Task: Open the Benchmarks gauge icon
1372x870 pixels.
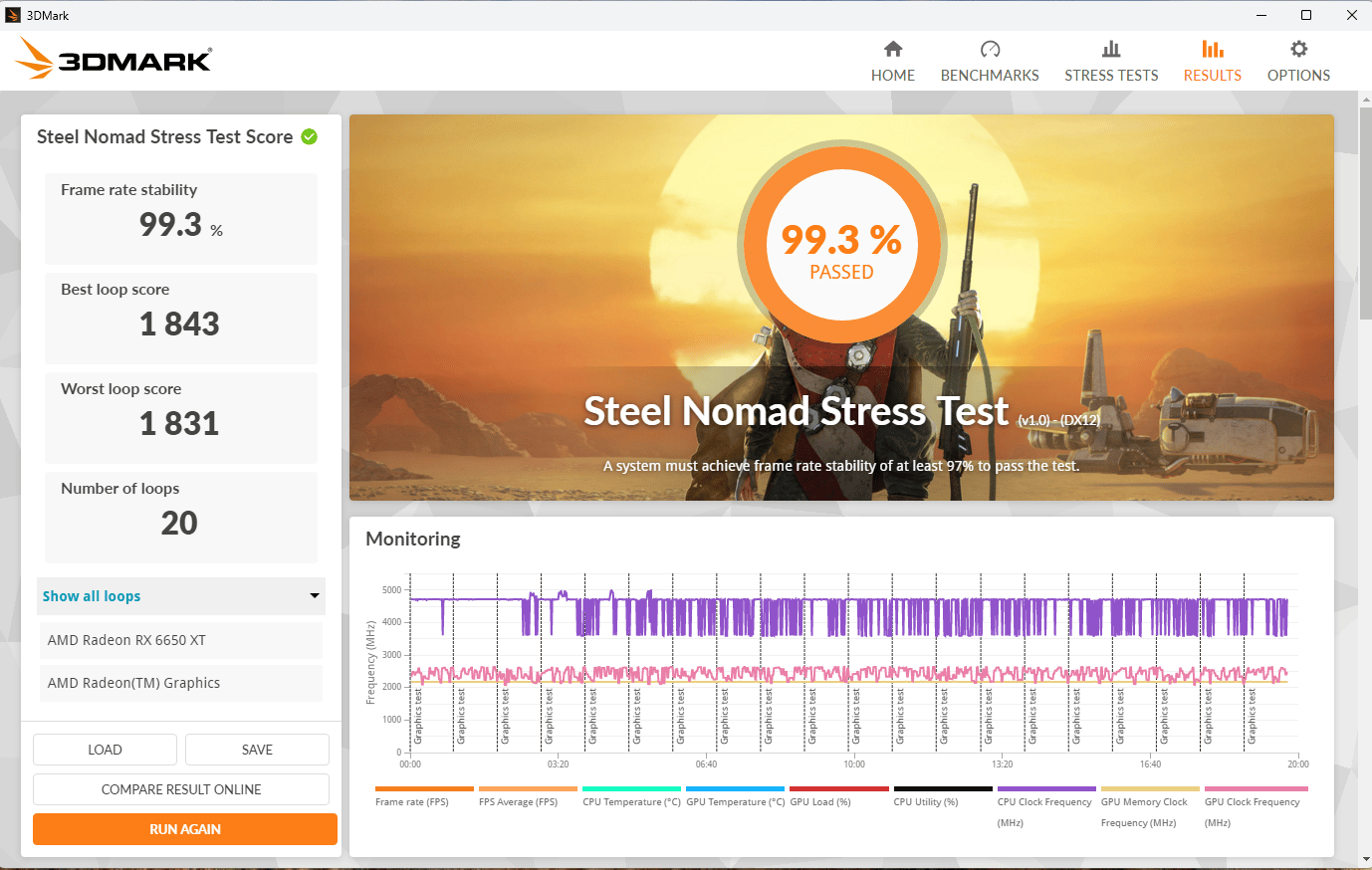Action: 990,49
